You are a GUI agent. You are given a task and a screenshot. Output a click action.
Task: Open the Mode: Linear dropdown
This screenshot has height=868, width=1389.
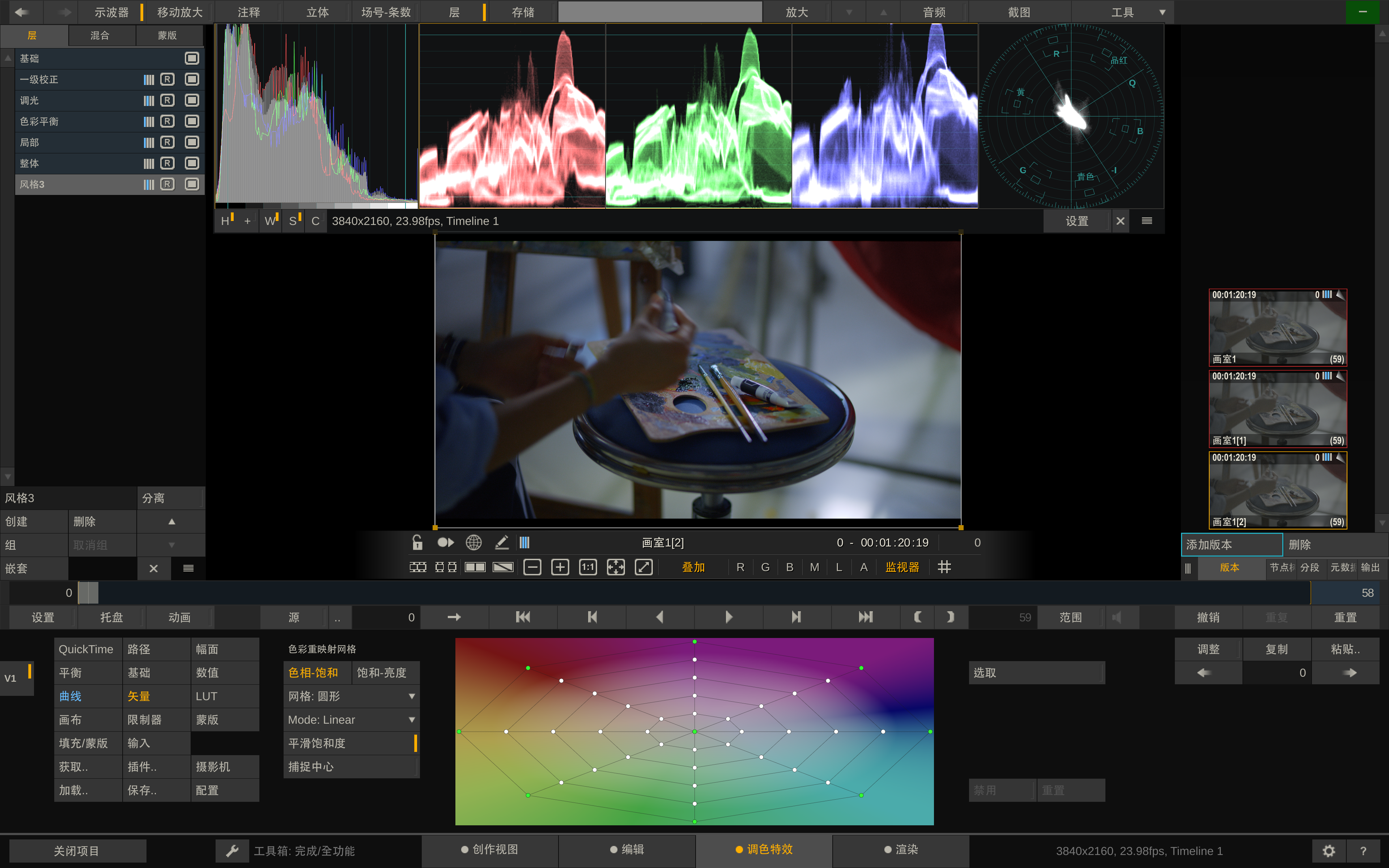[351, 720]
